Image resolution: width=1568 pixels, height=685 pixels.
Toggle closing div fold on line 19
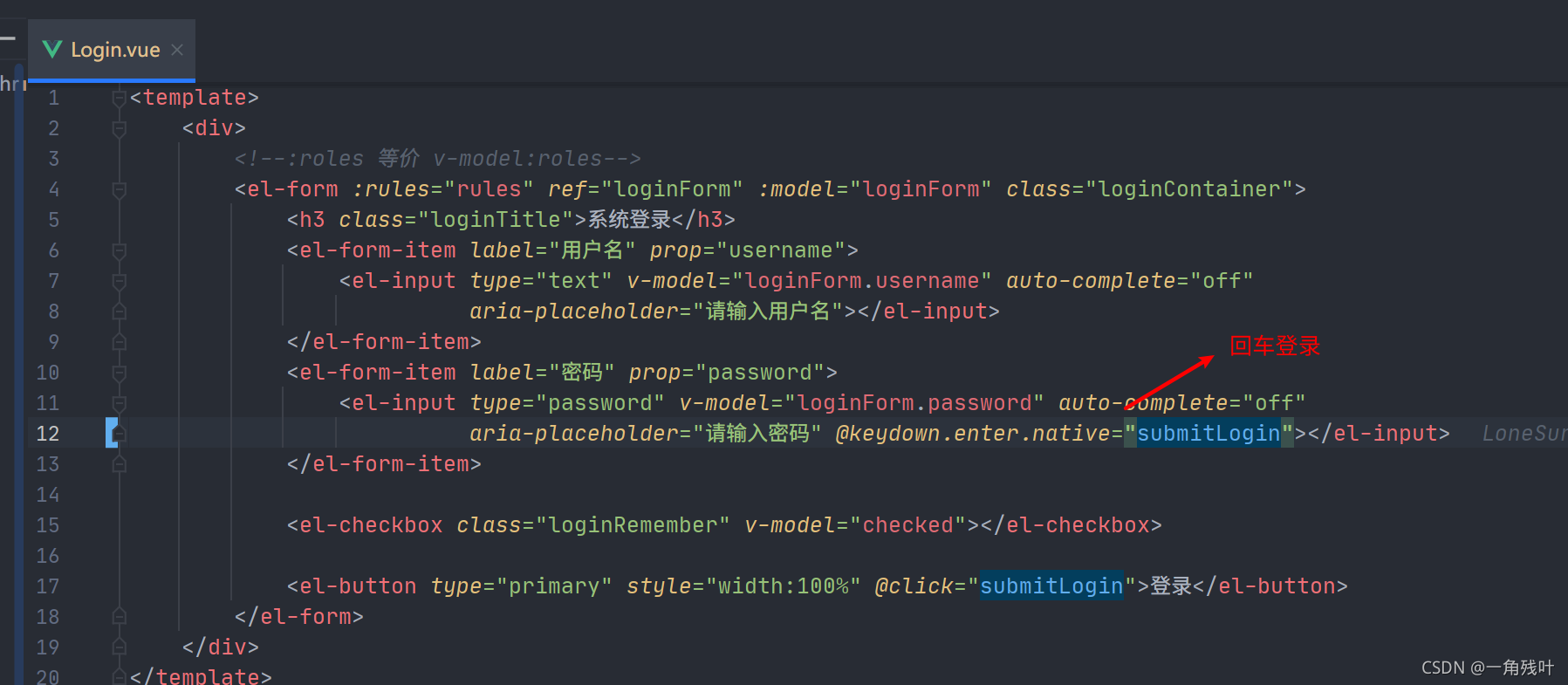120,647
